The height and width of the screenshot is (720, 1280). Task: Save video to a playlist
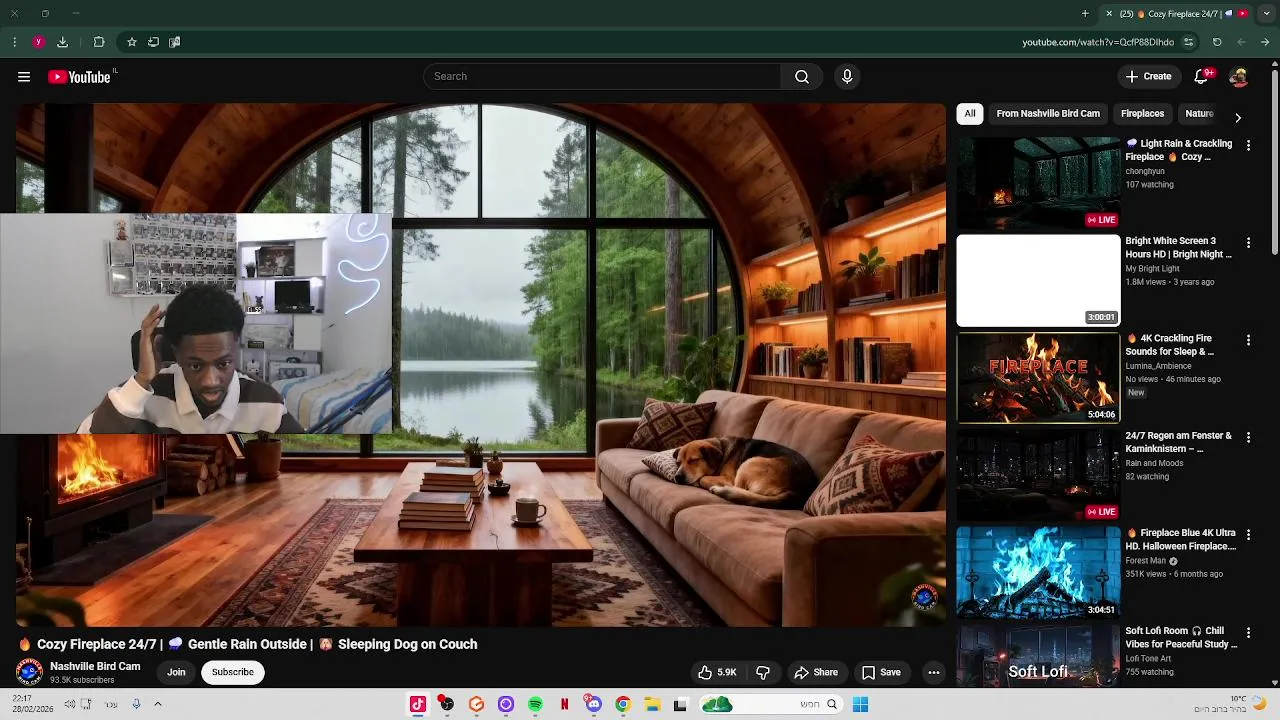click(x=881, y=673)
